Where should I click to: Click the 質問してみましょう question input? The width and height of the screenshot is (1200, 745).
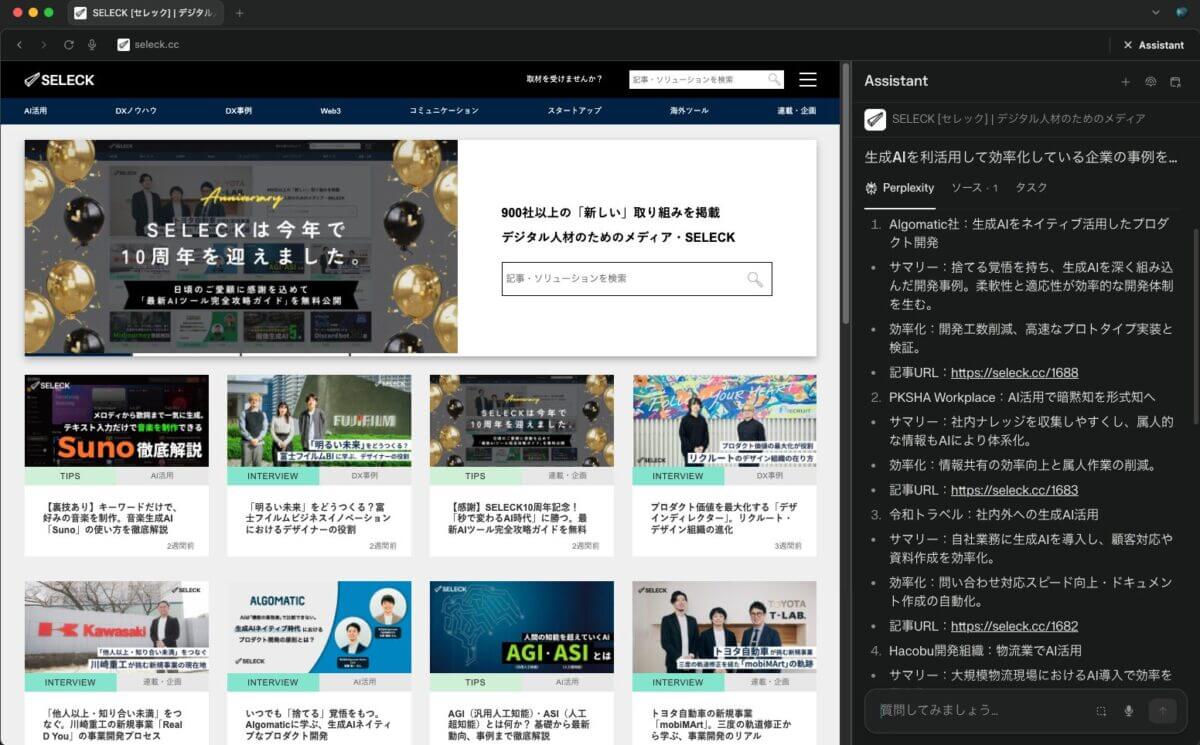tap(980, 710)
